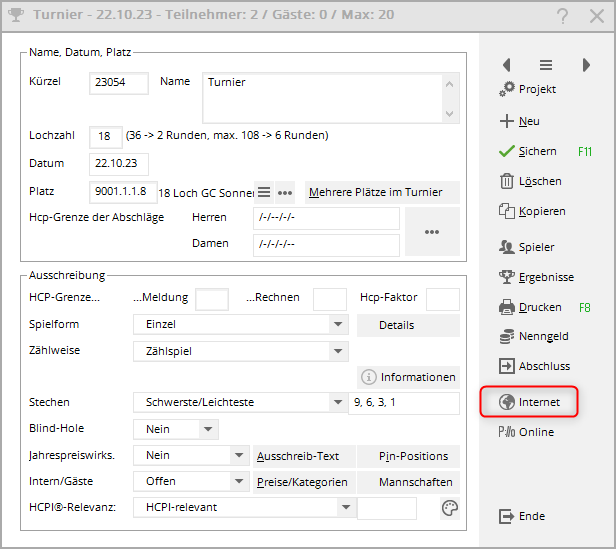Image resolution: width=616 pixels, height=549 pixels.
Task: Click the Informationen button
Action: pos(409,377)
